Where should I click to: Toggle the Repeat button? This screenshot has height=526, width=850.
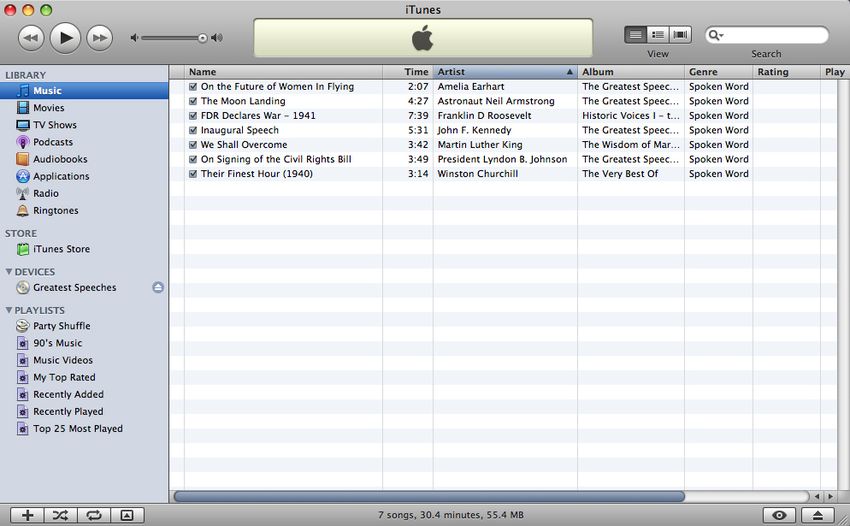pyautogui.click(x=94, y=515)
